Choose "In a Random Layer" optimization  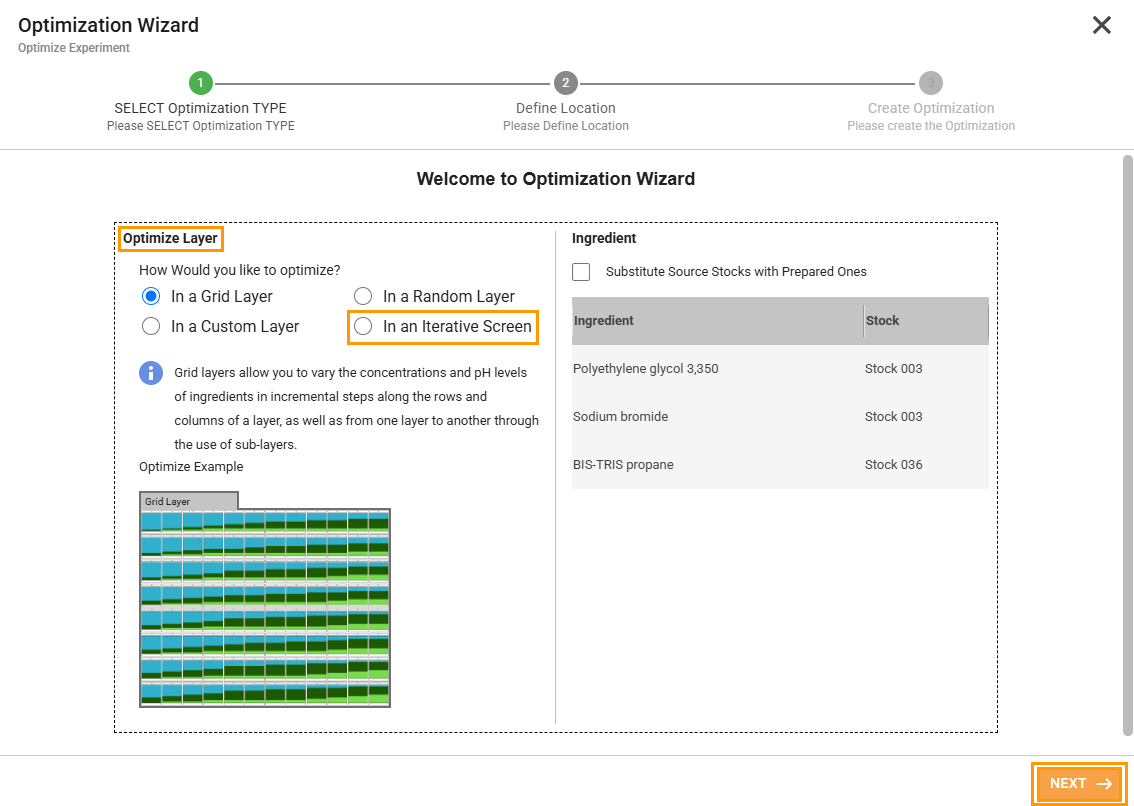tap(361, 296)
